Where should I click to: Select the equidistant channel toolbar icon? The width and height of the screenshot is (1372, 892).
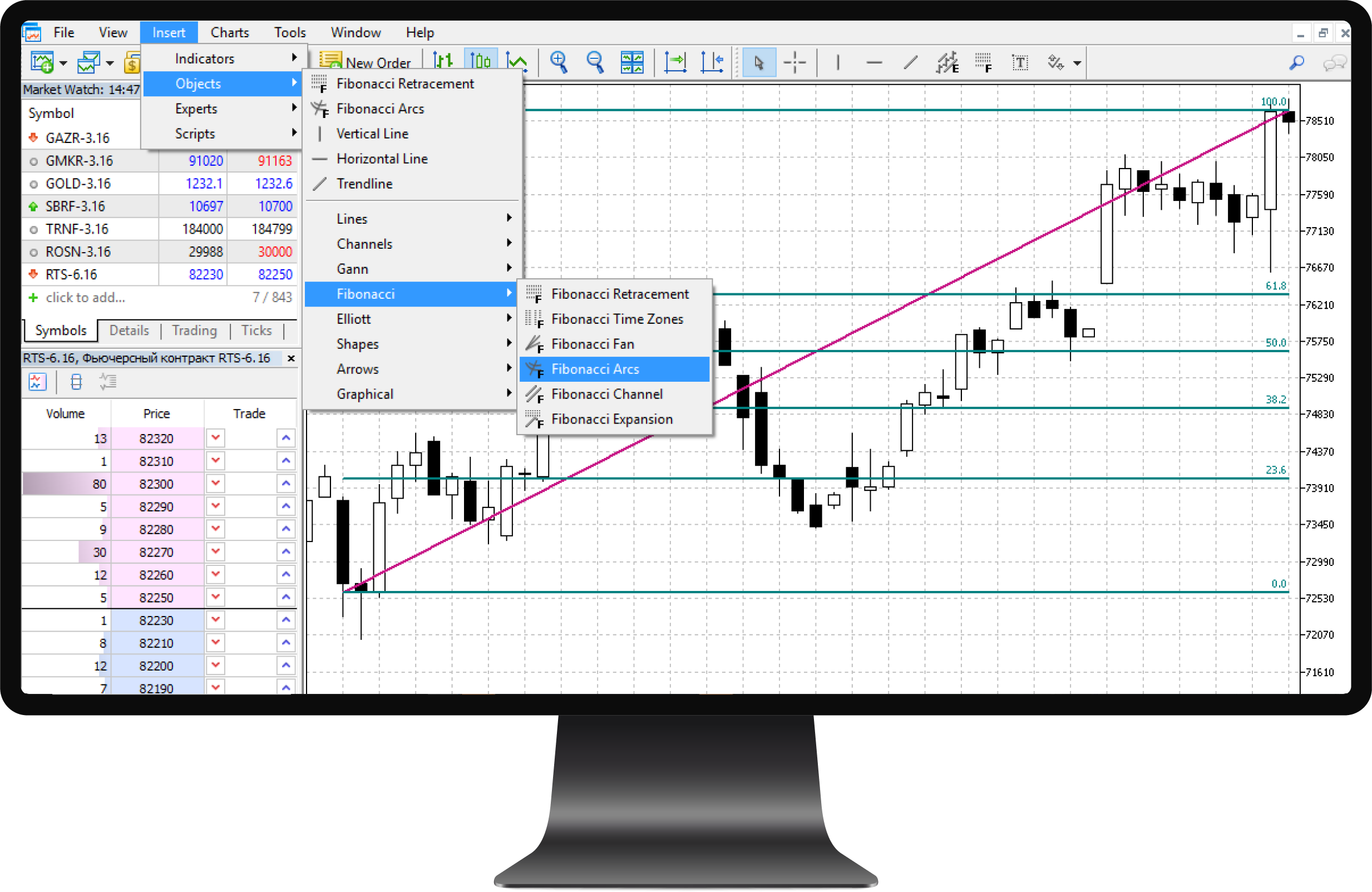[x=947, y=62]
